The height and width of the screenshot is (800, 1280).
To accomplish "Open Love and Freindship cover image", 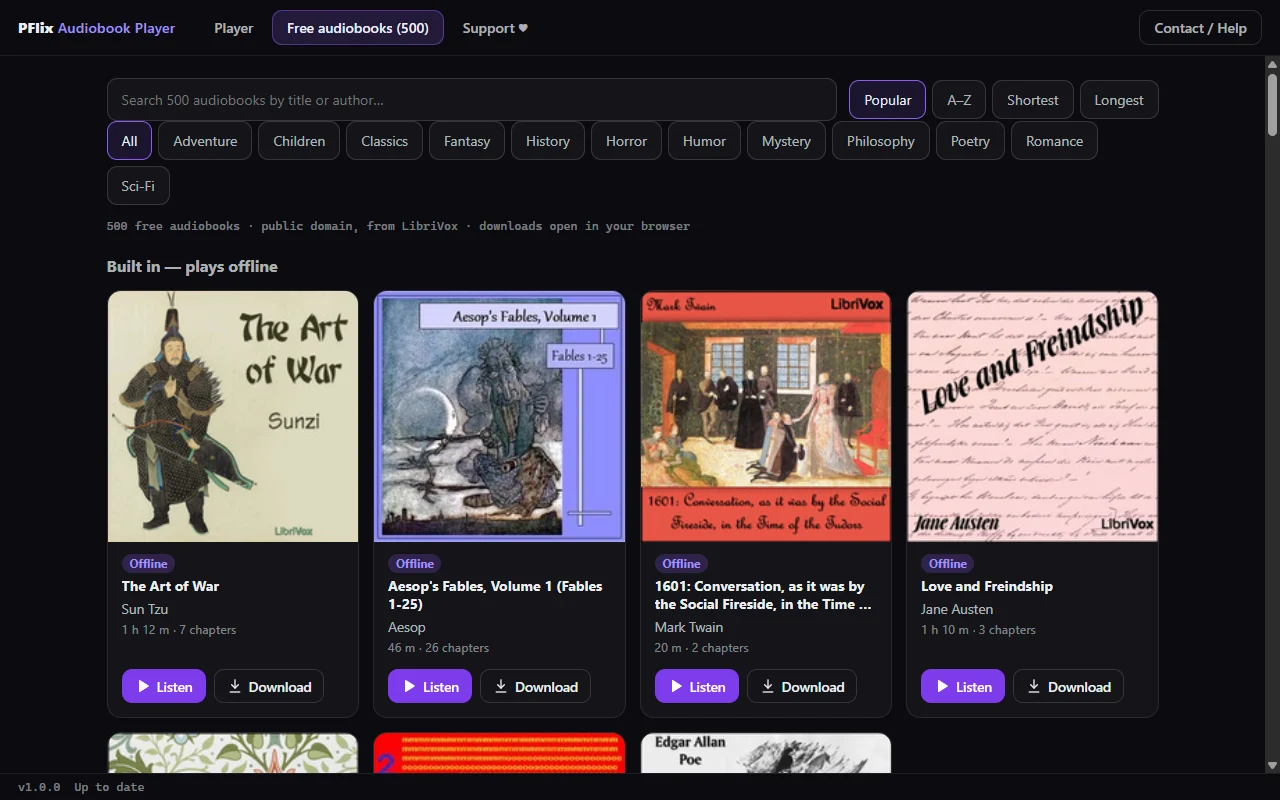I will click(1032, 417).
